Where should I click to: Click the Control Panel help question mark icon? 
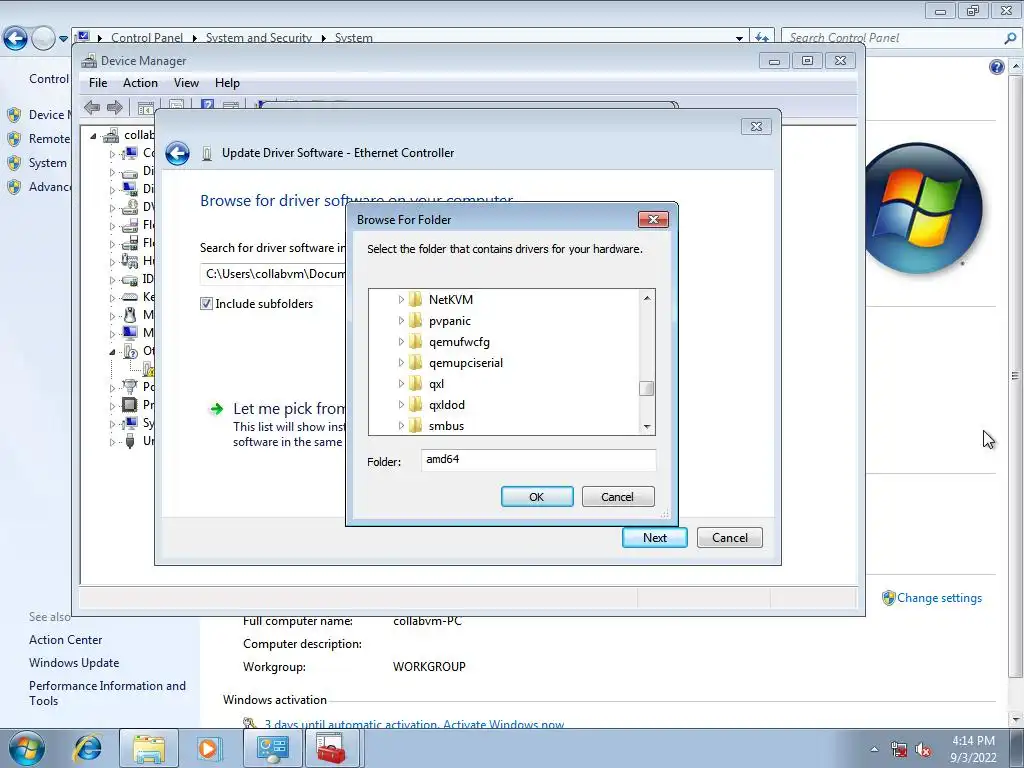coord(997,67)
